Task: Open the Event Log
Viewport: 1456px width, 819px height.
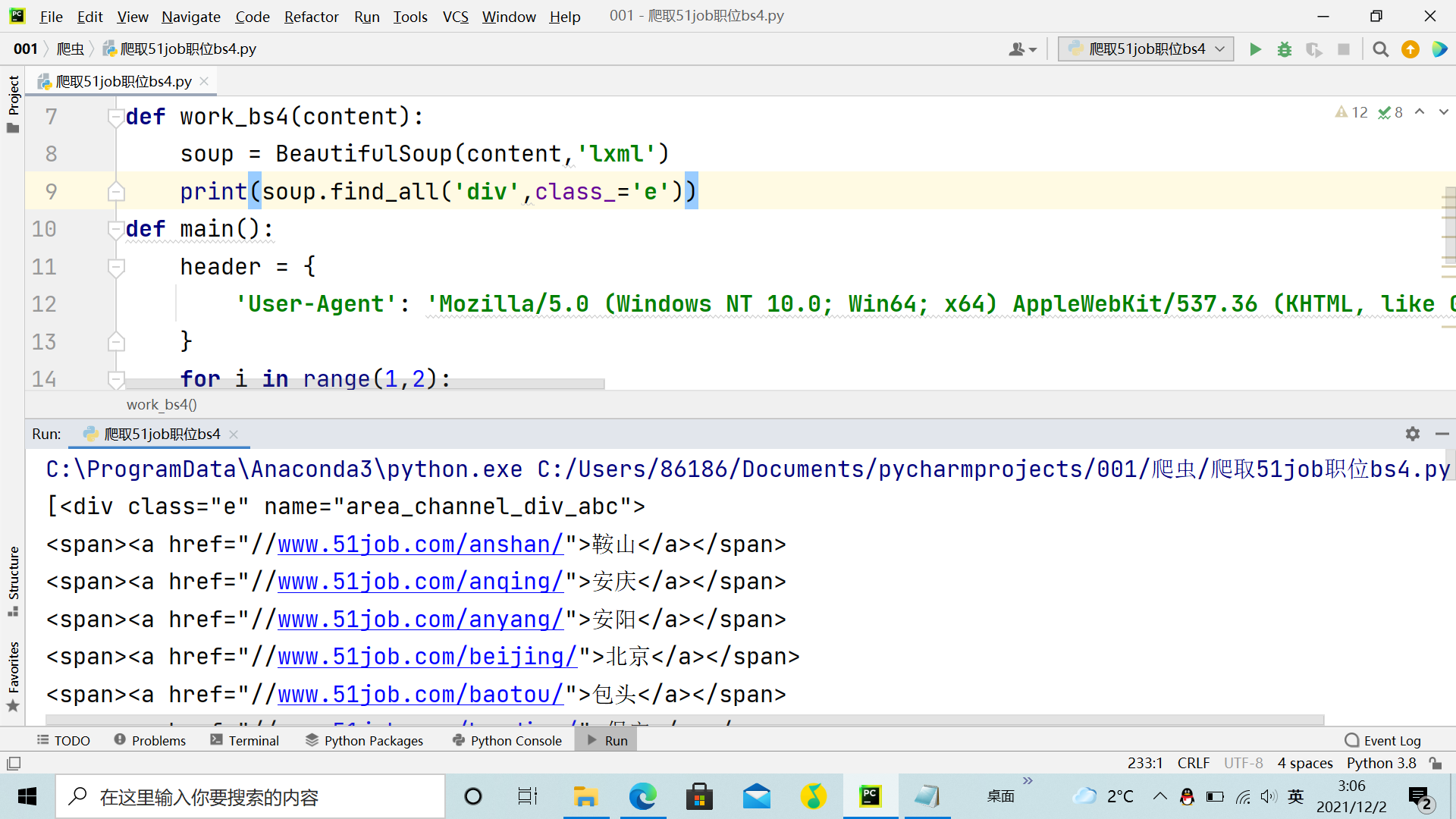Action: 1383,740
